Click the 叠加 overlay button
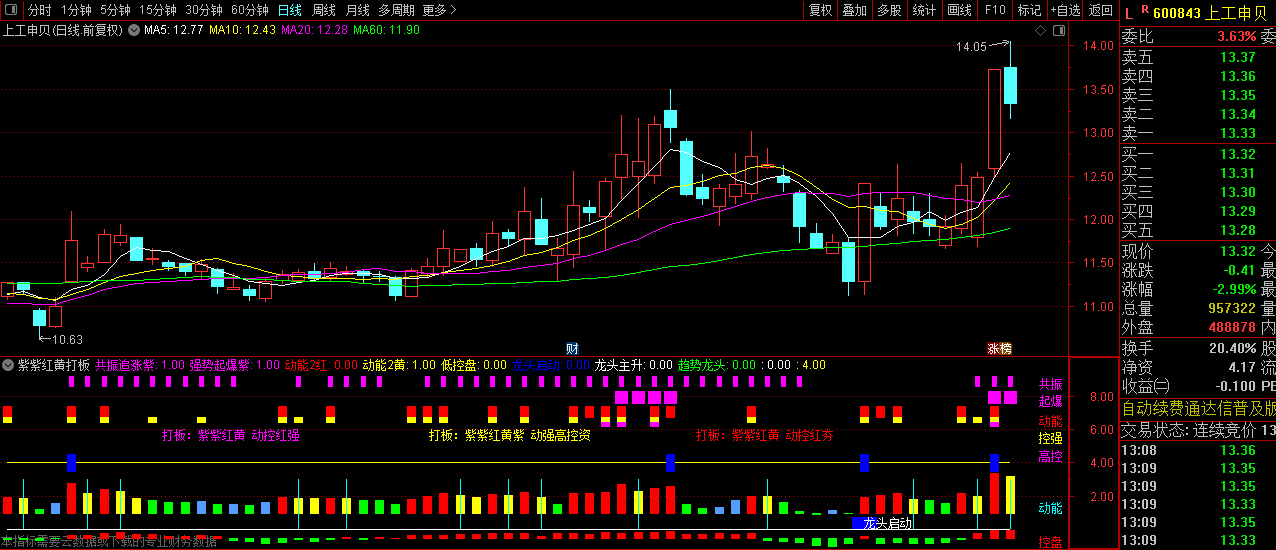The width and height of the screenshot is (1276, 550). pos(854,10)
